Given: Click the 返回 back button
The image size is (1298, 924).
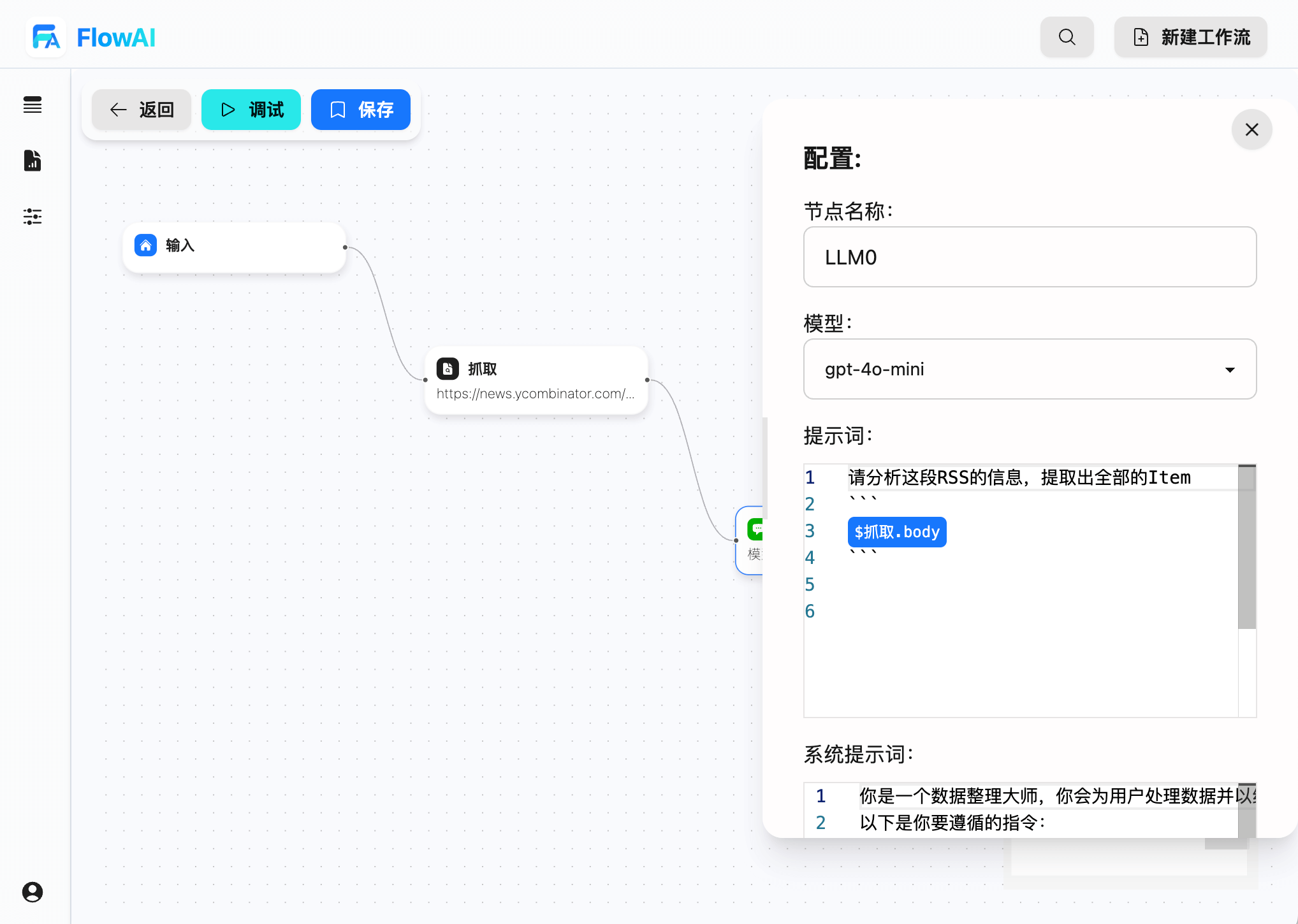Looking at the screenshot, I should 142,110.
